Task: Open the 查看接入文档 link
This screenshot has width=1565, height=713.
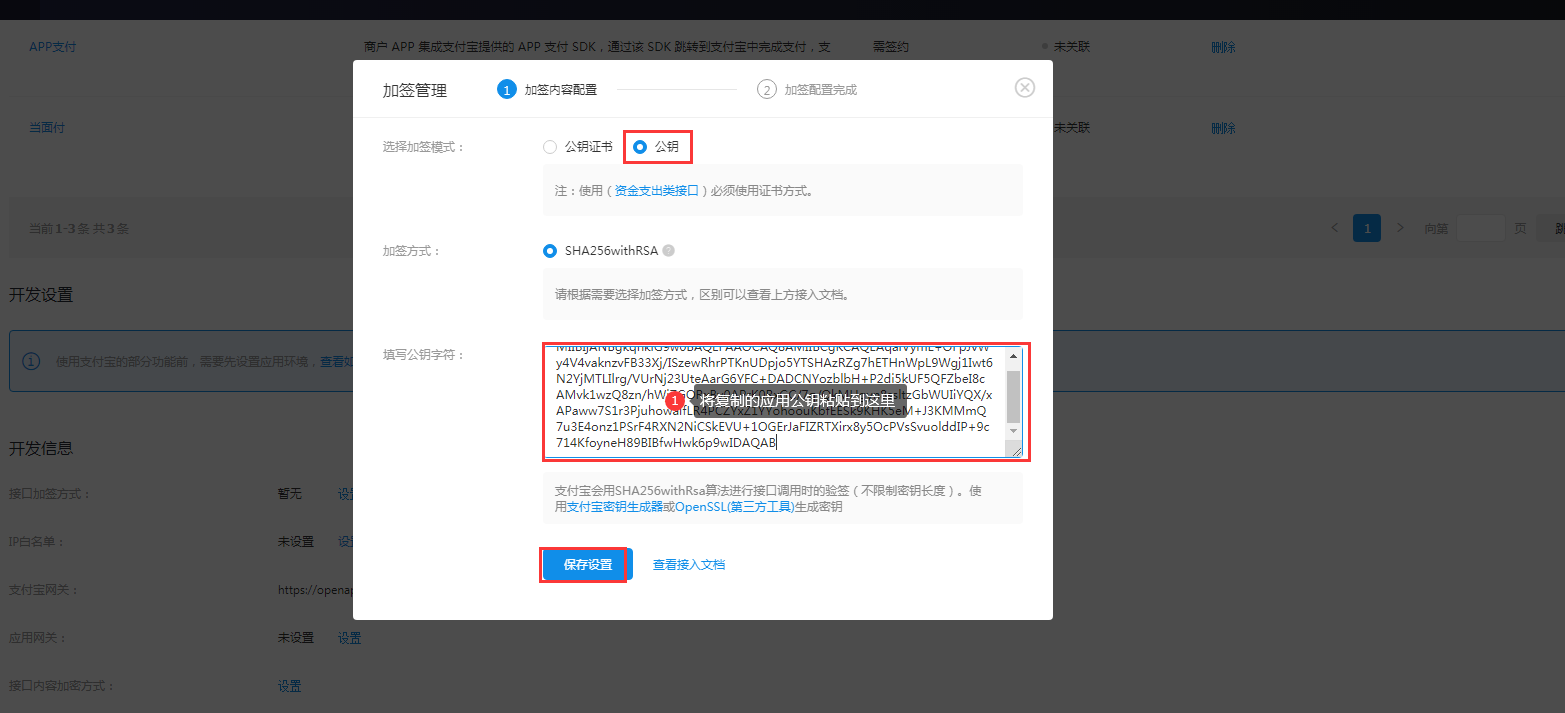Action: pos(689,565)
